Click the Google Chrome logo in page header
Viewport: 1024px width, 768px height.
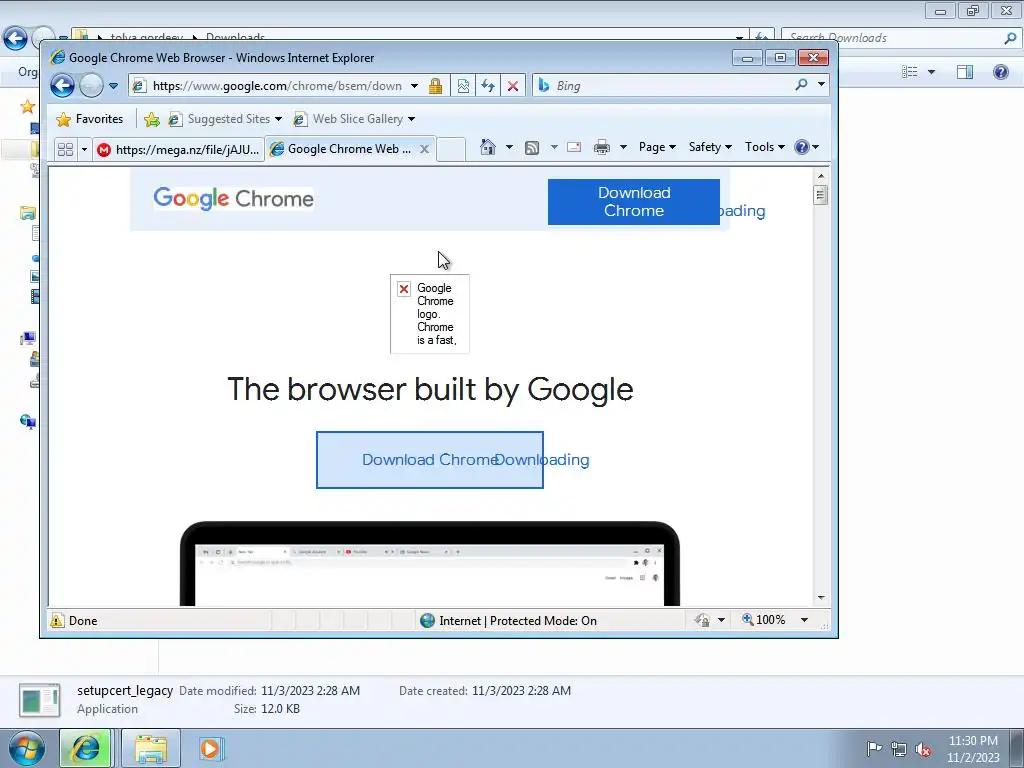[233, 199]
